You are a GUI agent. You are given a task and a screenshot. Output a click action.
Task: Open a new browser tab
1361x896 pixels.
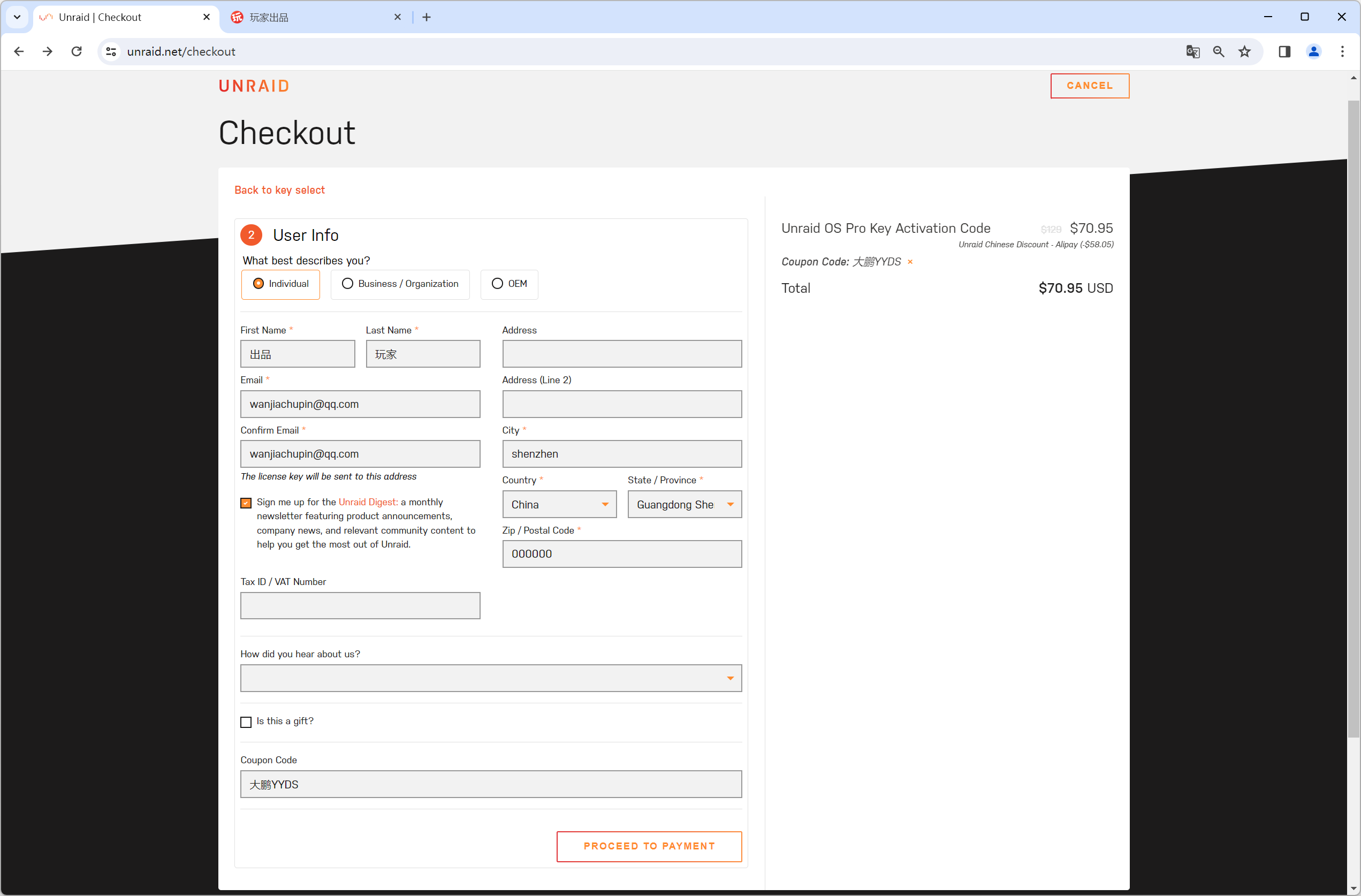tap(427, 17)
